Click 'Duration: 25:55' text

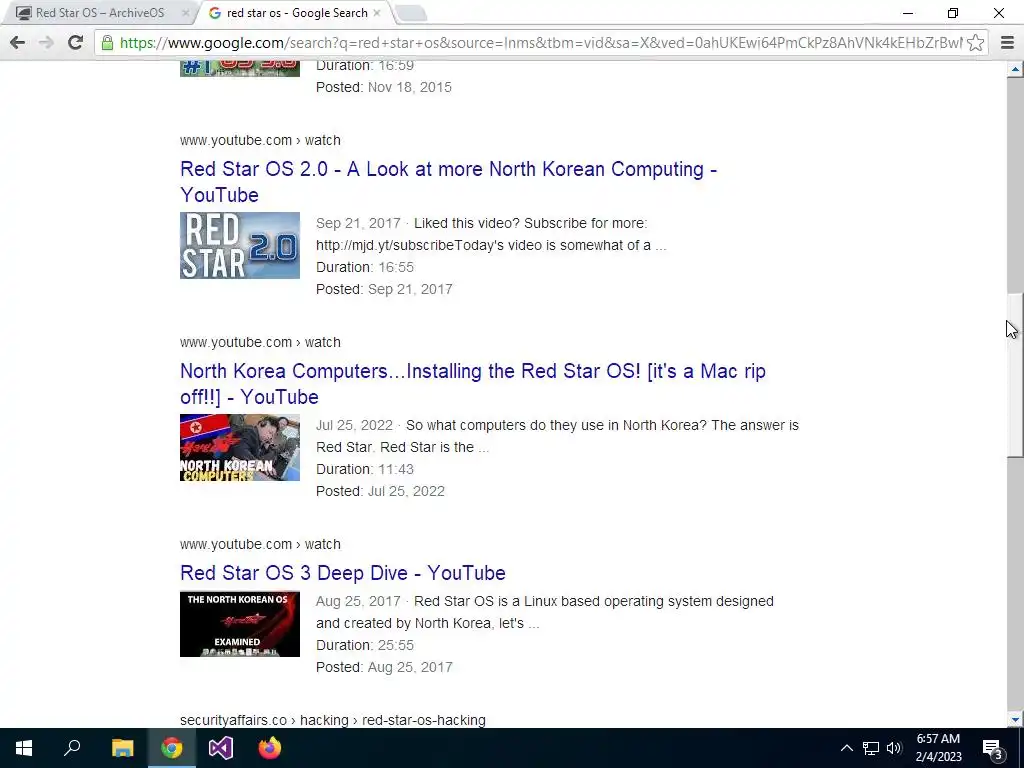364,645
